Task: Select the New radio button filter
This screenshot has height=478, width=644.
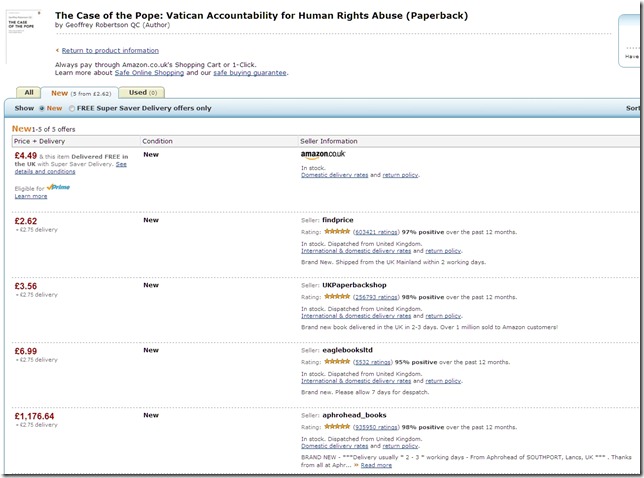Action: click(41, 108)
